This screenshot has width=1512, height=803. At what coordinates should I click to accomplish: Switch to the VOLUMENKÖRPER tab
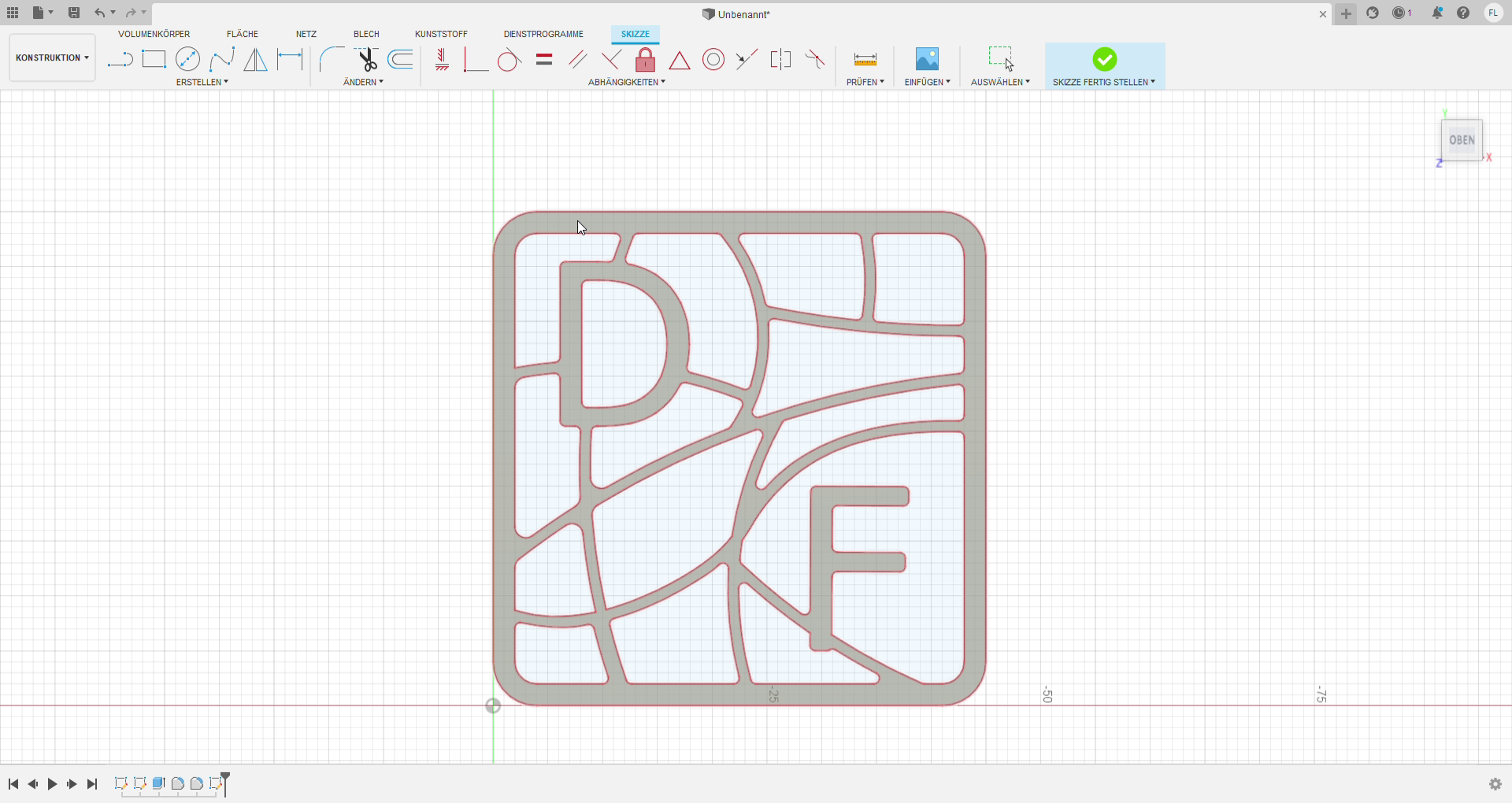[x=154, y=34]
